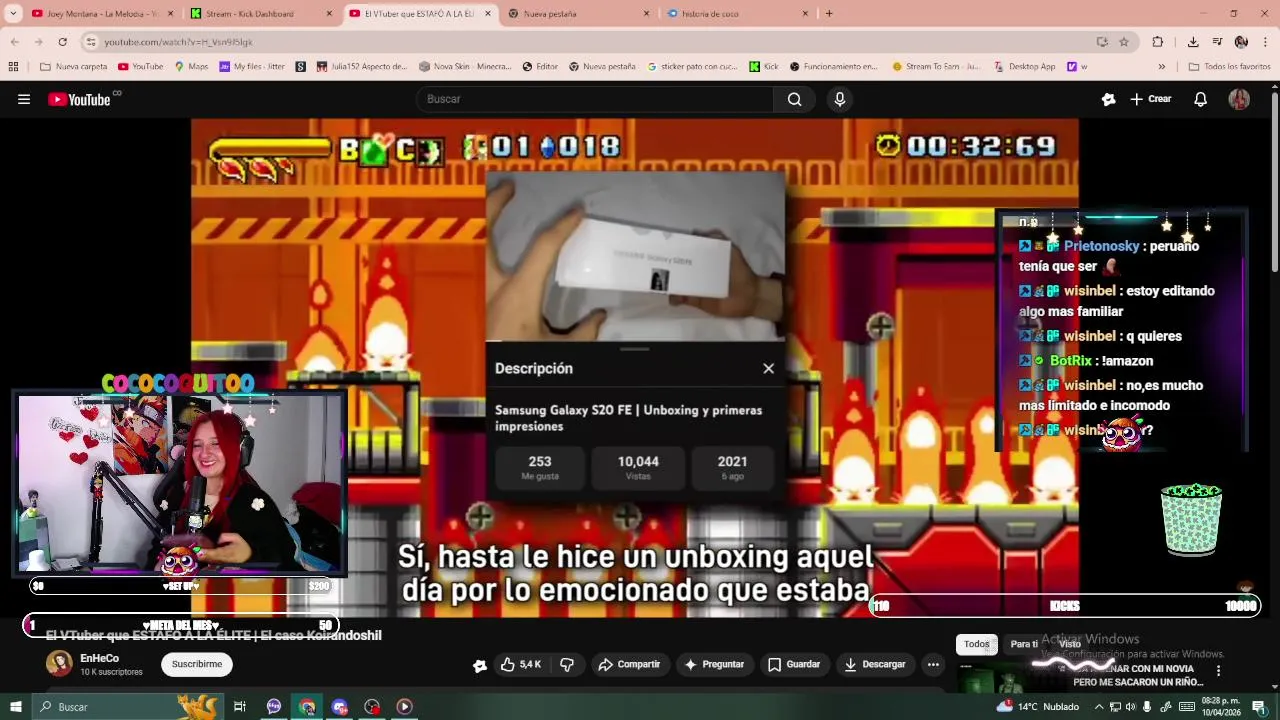Open the Kick bookmark
The width and height of the screenshot is (1280, 720).
(x=764, y=67)
